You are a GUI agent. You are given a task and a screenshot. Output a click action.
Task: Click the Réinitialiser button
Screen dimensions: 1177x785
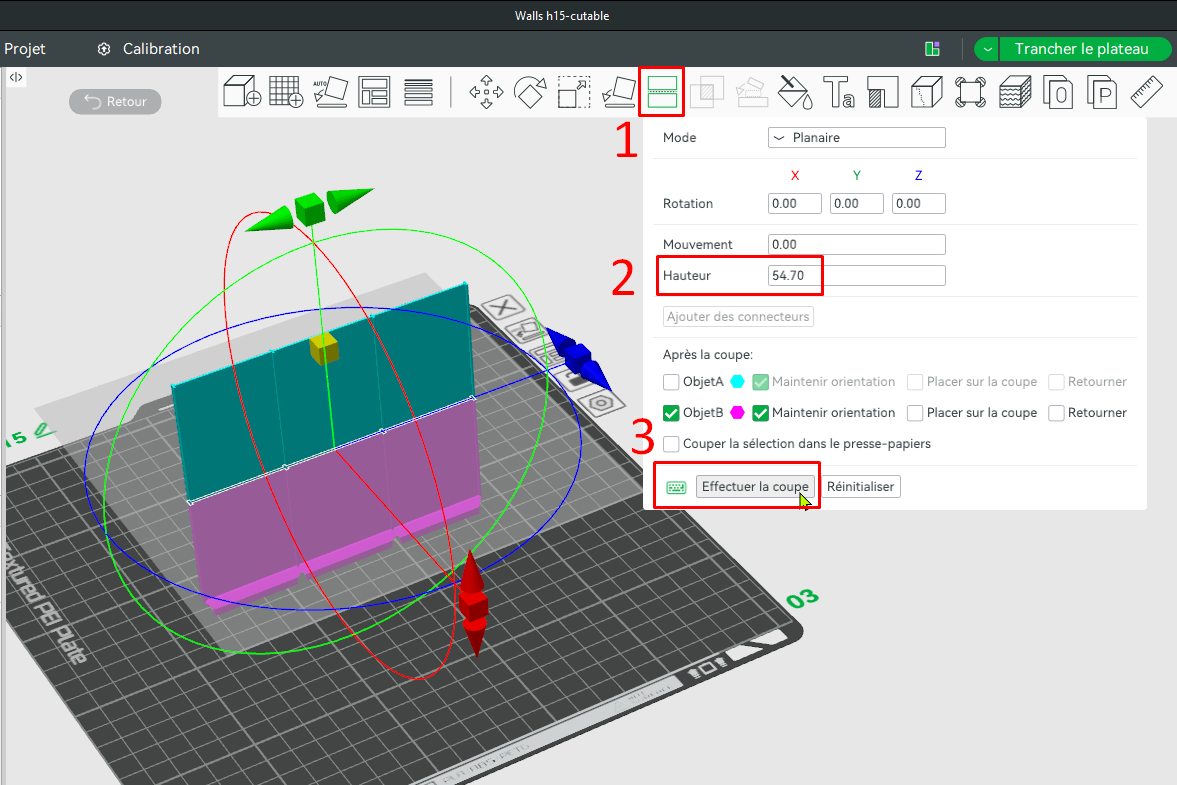(860, 486)
